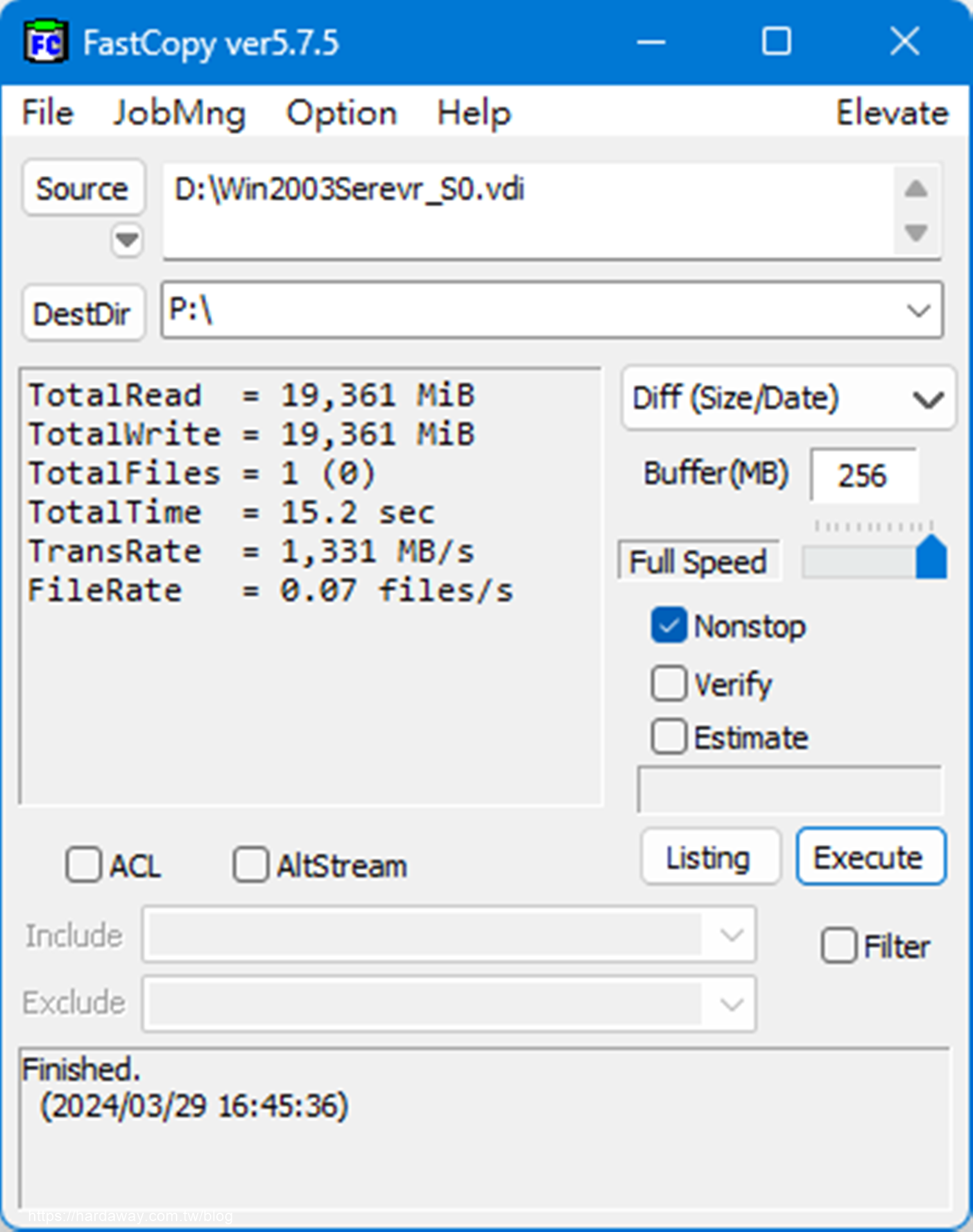The image size is (973, 1232).
Task: Click the FastCopy app icon in title bar
Action: tap(45, 43)
